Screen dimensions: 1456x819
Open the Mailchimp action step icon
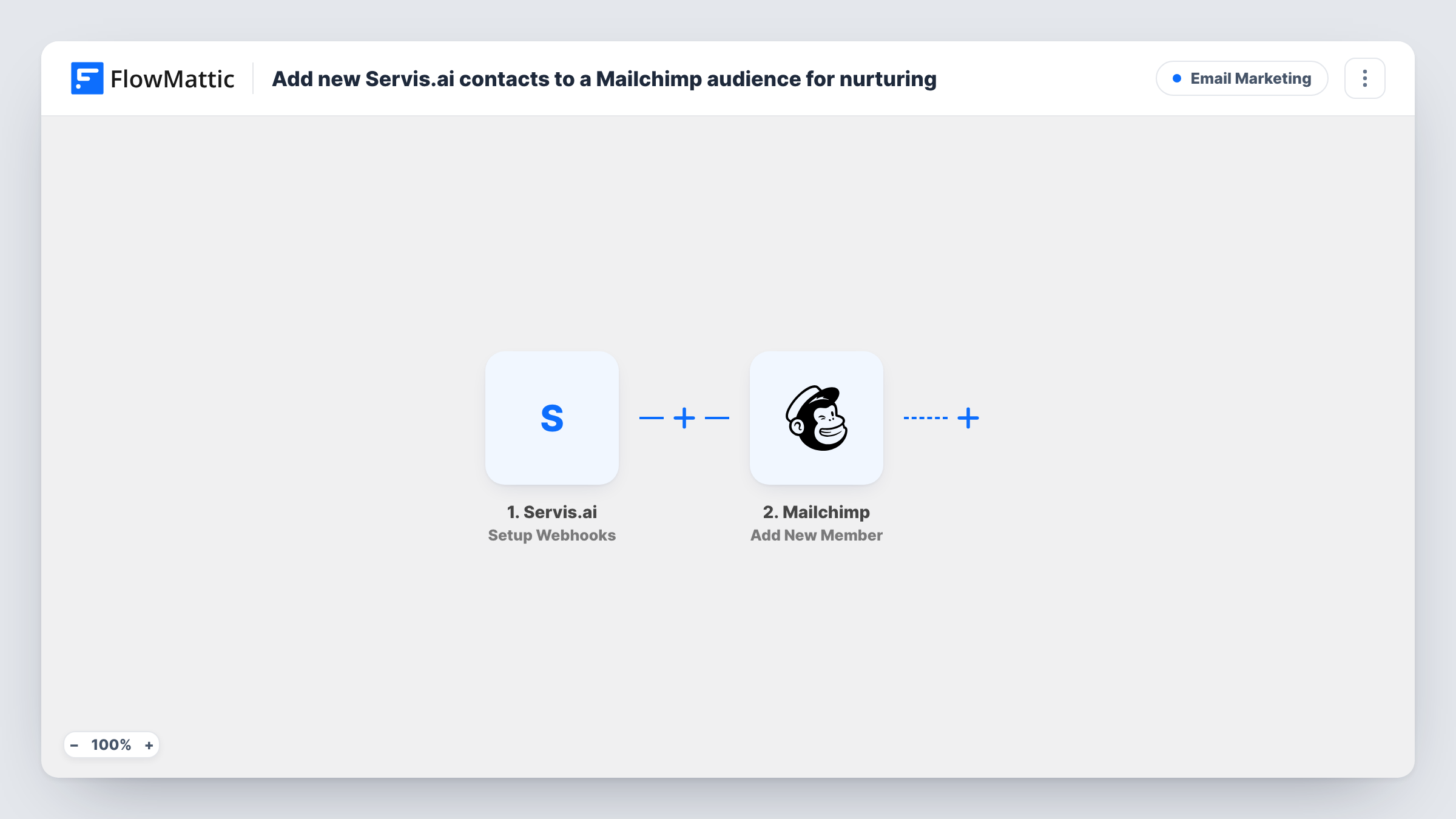pyautogui.click(x=816, y=418)
